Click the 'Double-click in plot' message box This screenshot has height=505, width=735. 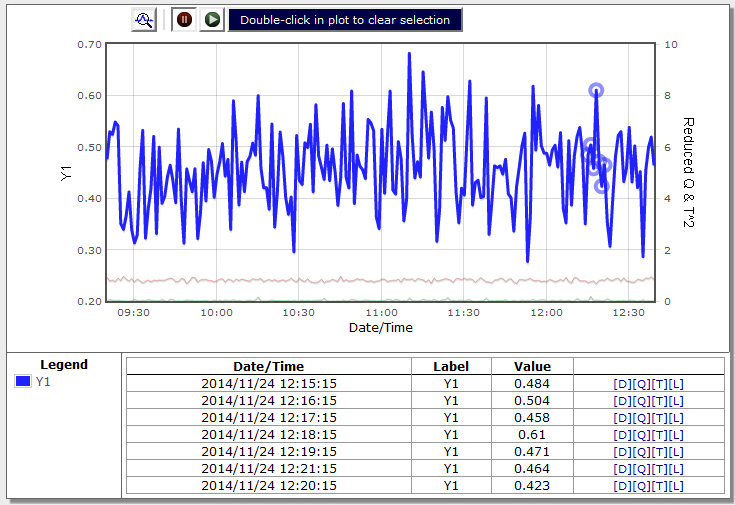tap(345, 20)
